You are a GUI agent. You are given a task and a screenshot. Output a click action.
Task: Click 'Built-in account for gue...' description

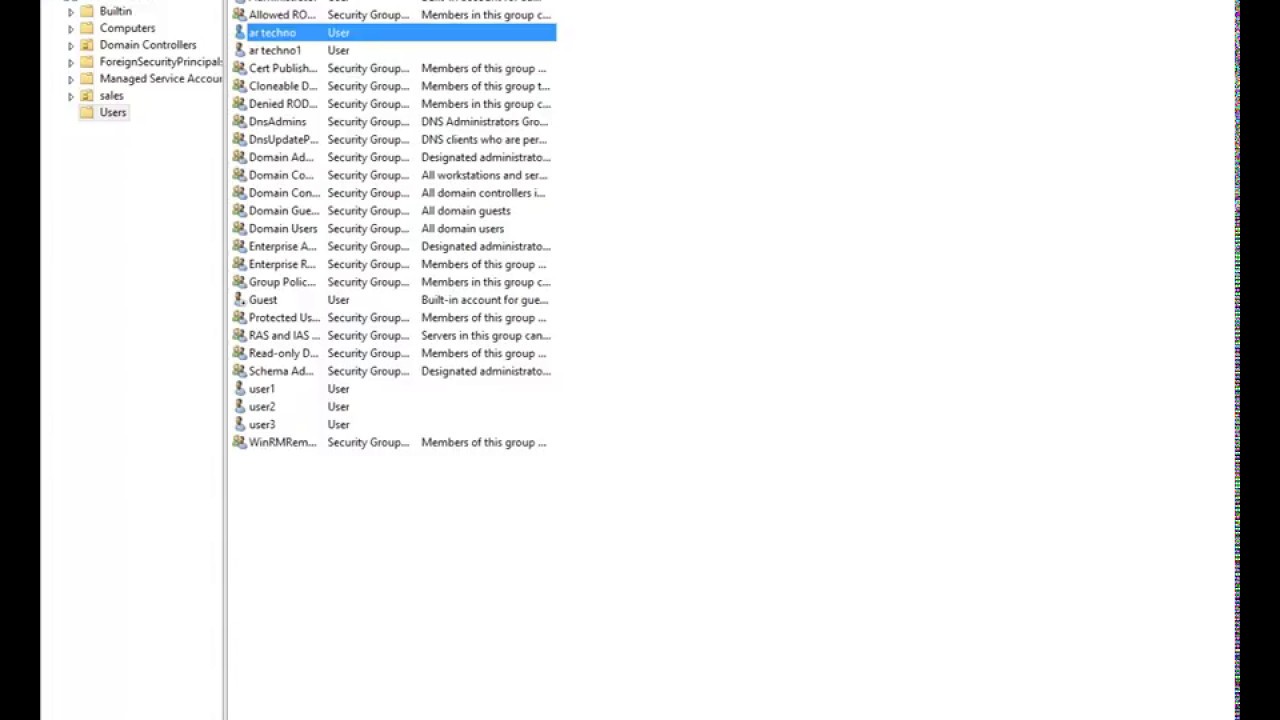pos(484,300)
